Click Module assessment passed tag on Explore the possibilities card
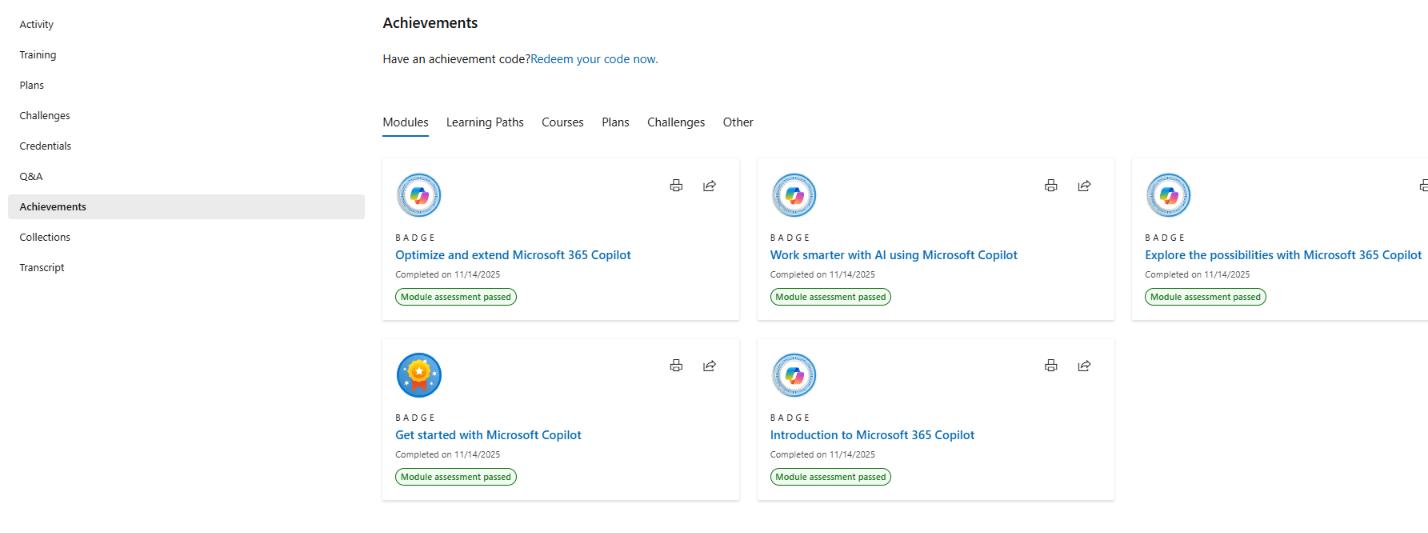This screenshot has height=533, width=1428. click(1205, 297)
